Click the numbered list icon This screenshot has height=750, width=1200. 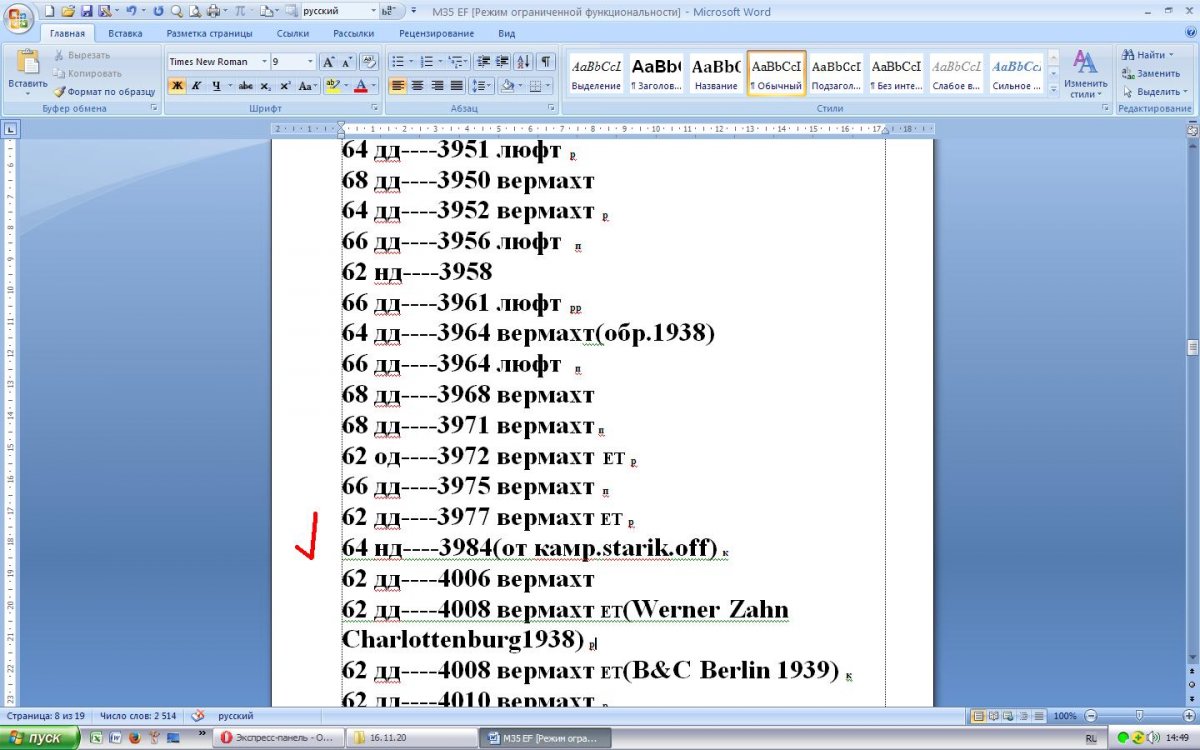tap(426, 62)
